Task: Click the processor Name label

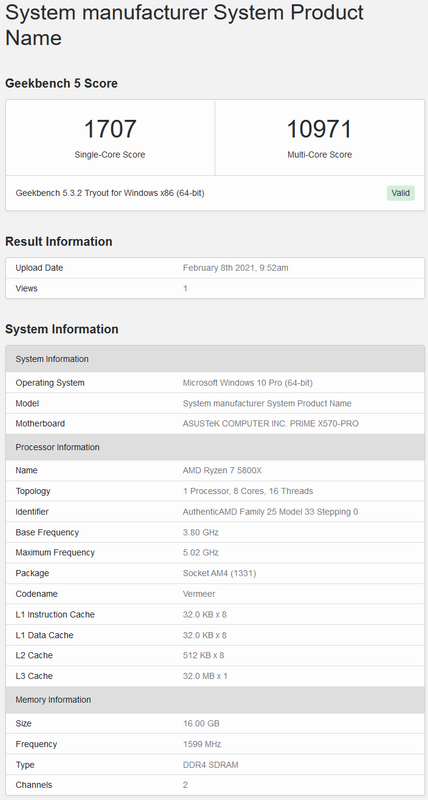Action: [27, 470]
